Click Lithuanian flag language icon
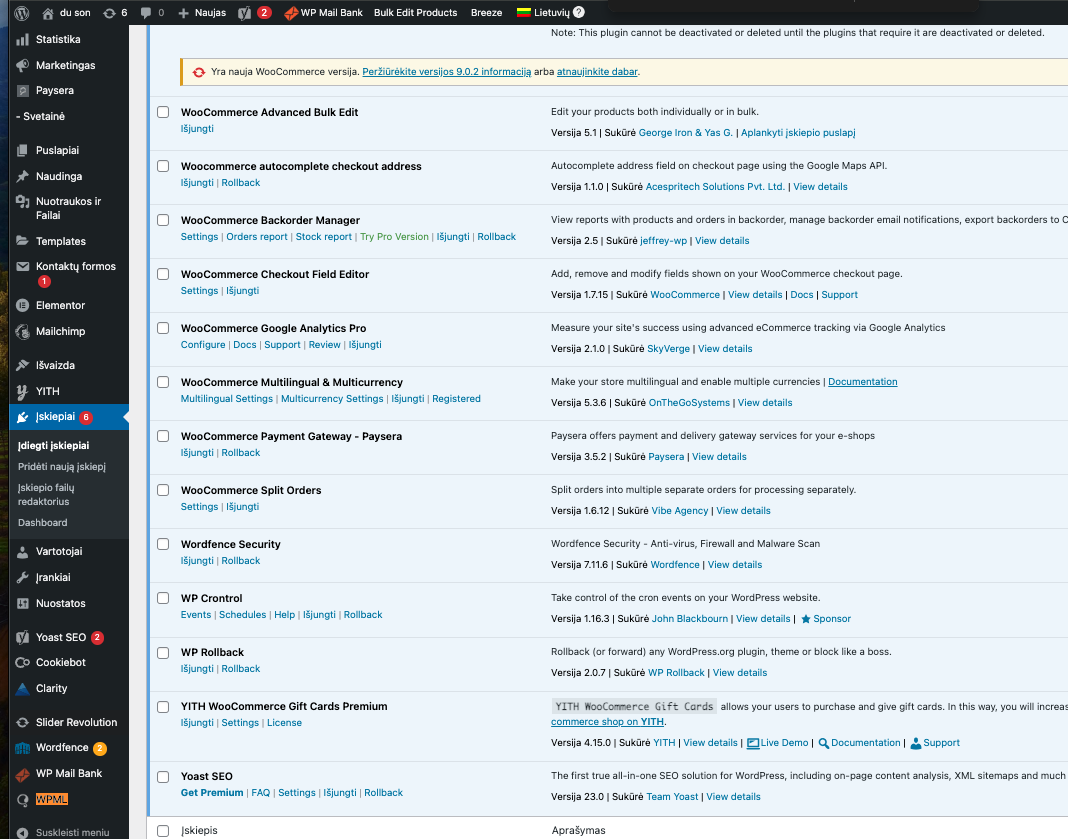 523,12
